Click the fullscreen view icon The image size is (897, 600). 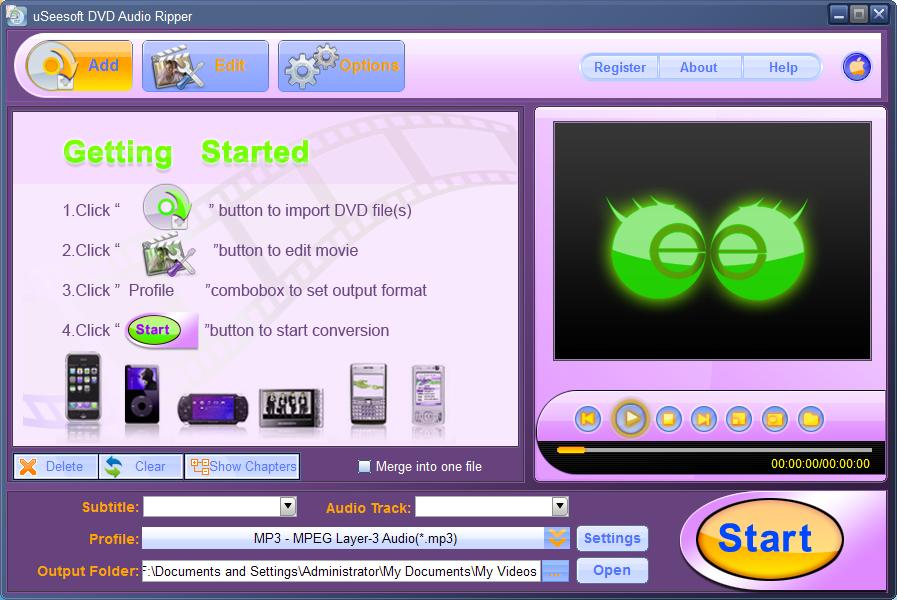(739, 419)
